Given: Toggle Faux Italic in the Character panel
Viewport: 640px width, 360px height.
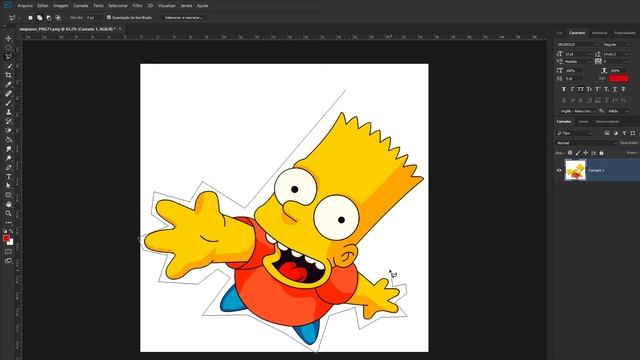Looking at the screenshot, I should click(x=572, y=89).
